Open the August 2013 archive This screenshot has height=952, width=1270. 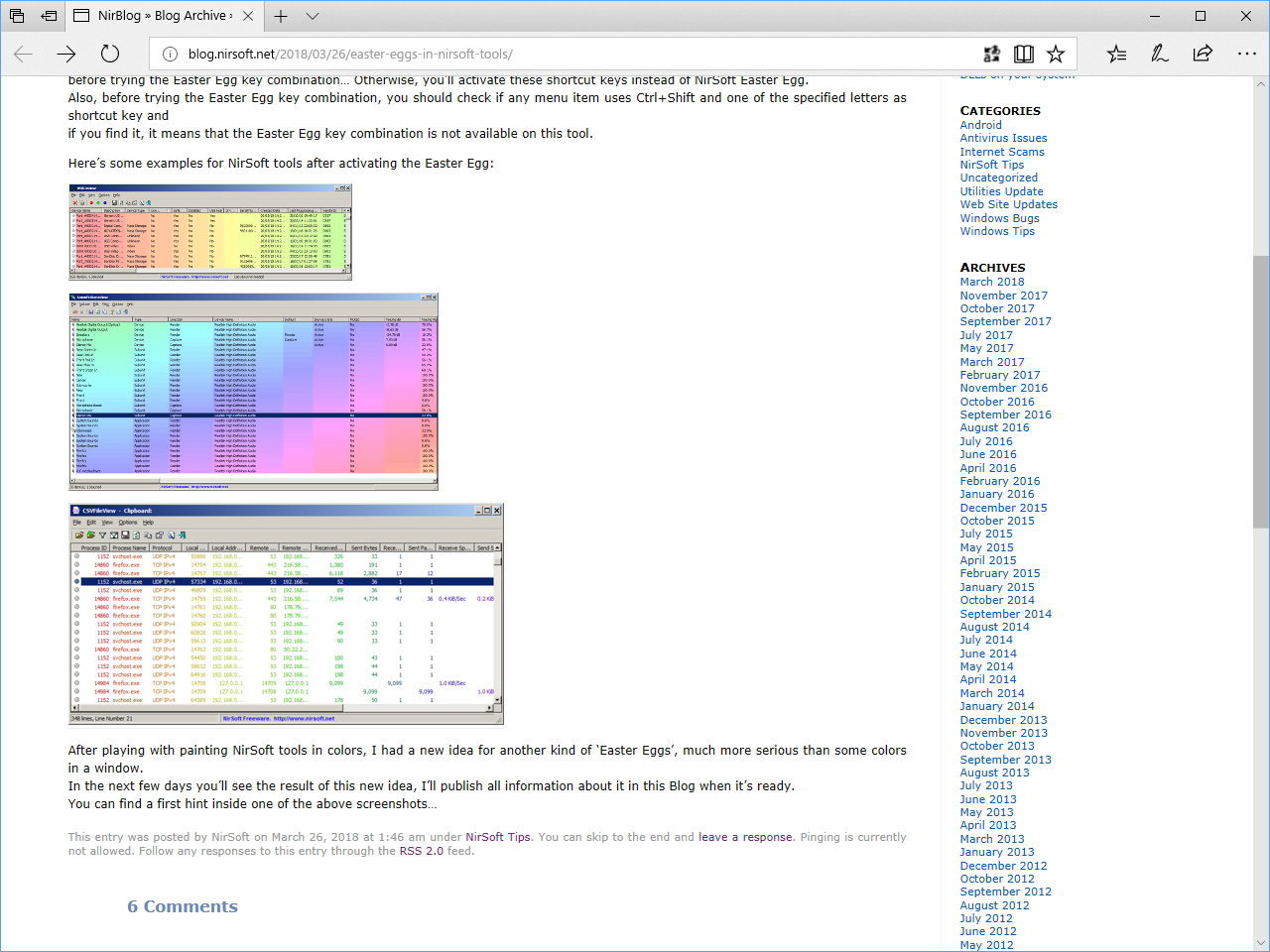(995, 773)
